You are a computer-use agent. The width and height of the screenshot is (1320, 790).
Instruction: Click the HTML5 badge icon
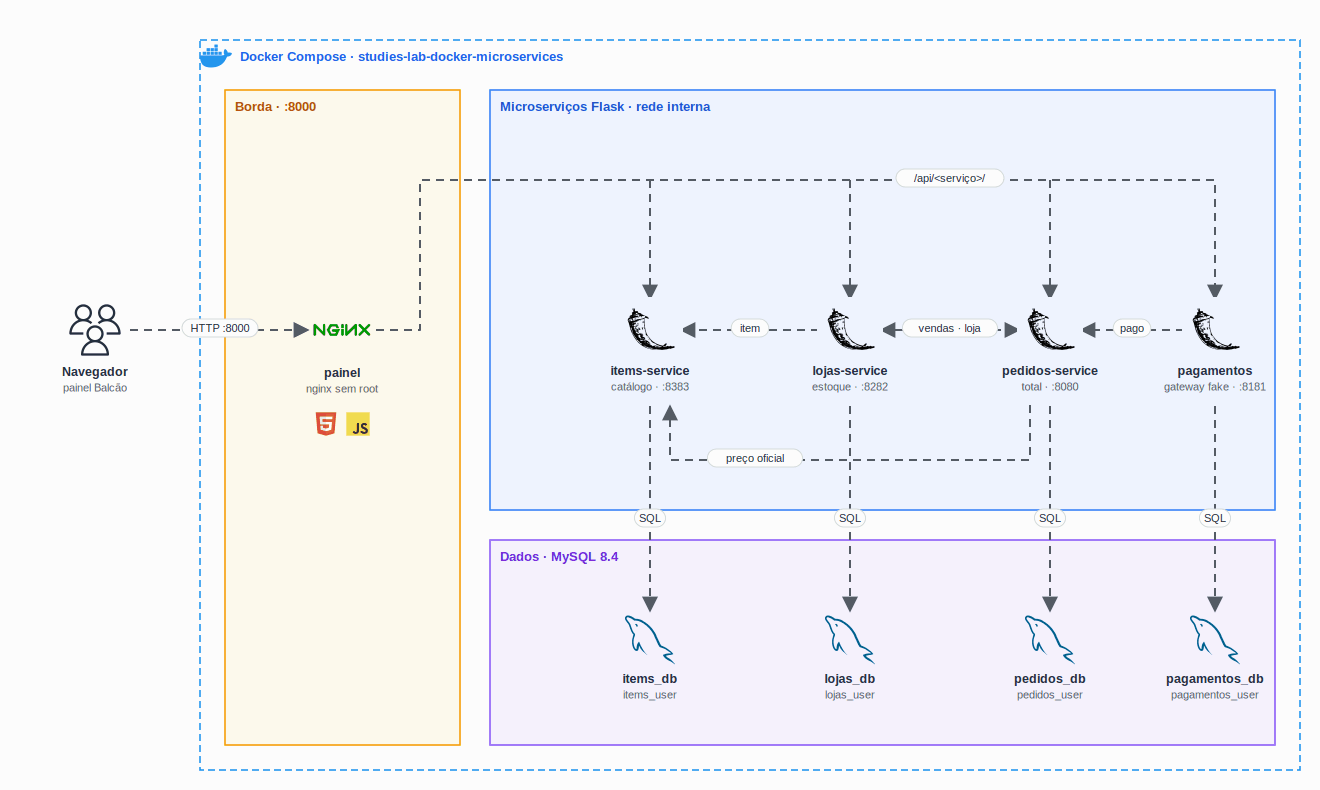click(x=324, y=424)
